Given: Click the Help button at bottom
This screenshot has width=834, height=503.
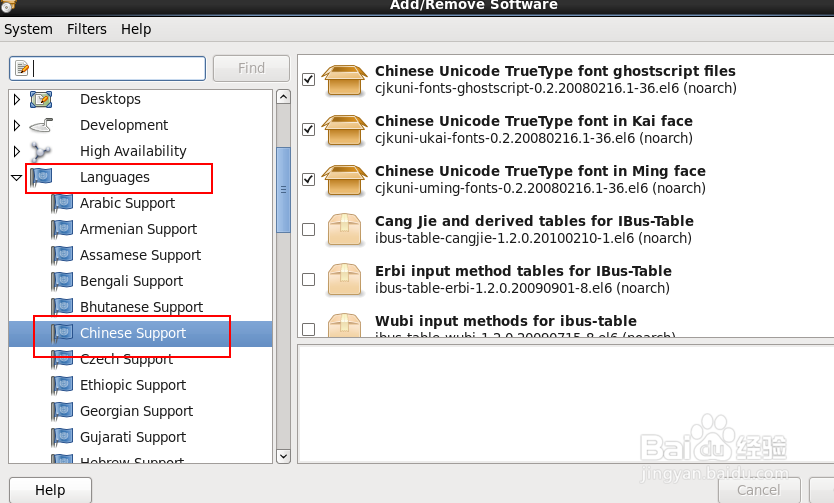Looking at the screenshot, I should tap(51, 490).
